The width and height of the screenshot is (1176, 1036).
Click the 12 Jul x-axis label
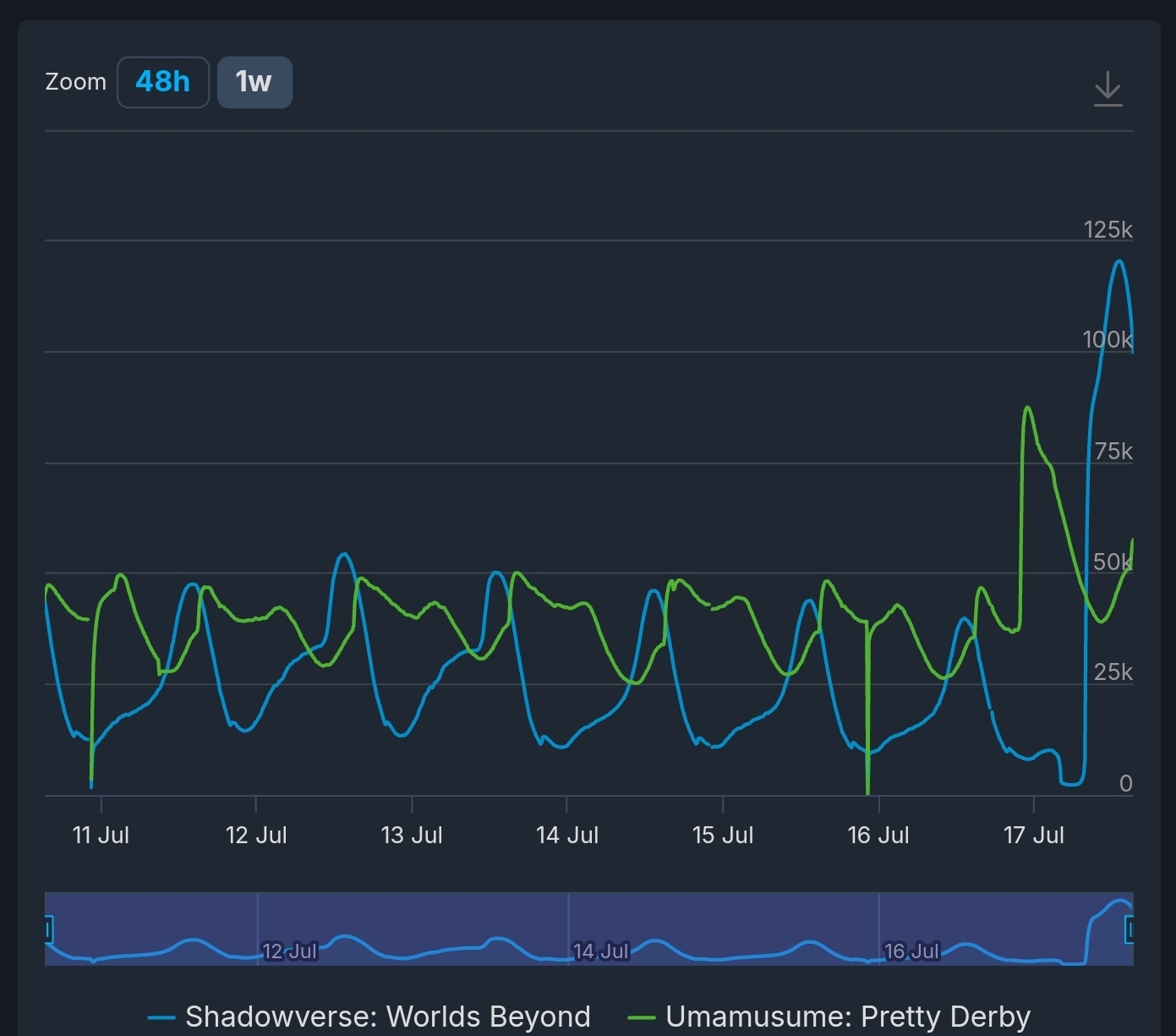256,835
